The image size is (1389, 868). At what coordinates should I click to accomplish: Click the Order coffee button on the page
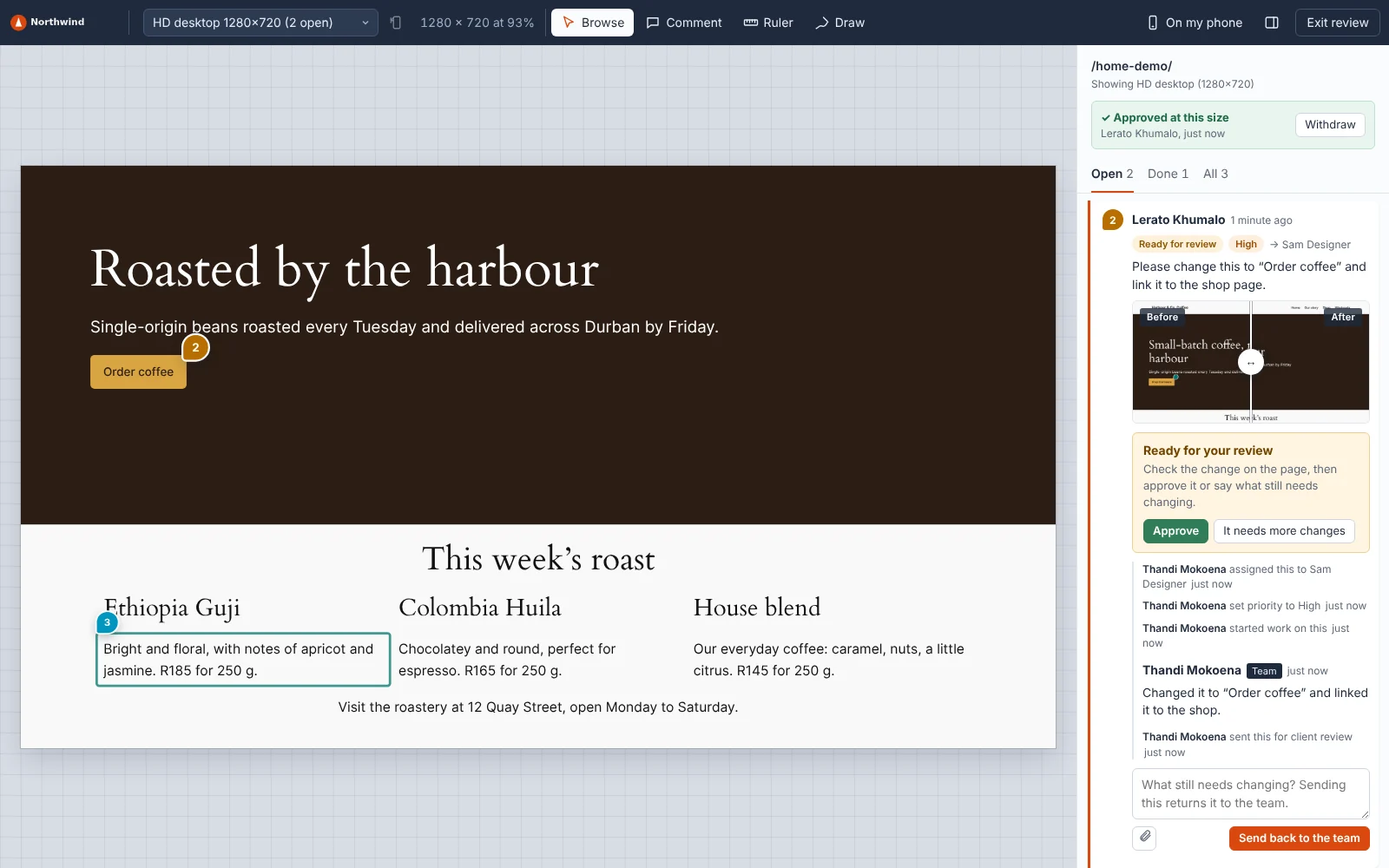point(138,372)
